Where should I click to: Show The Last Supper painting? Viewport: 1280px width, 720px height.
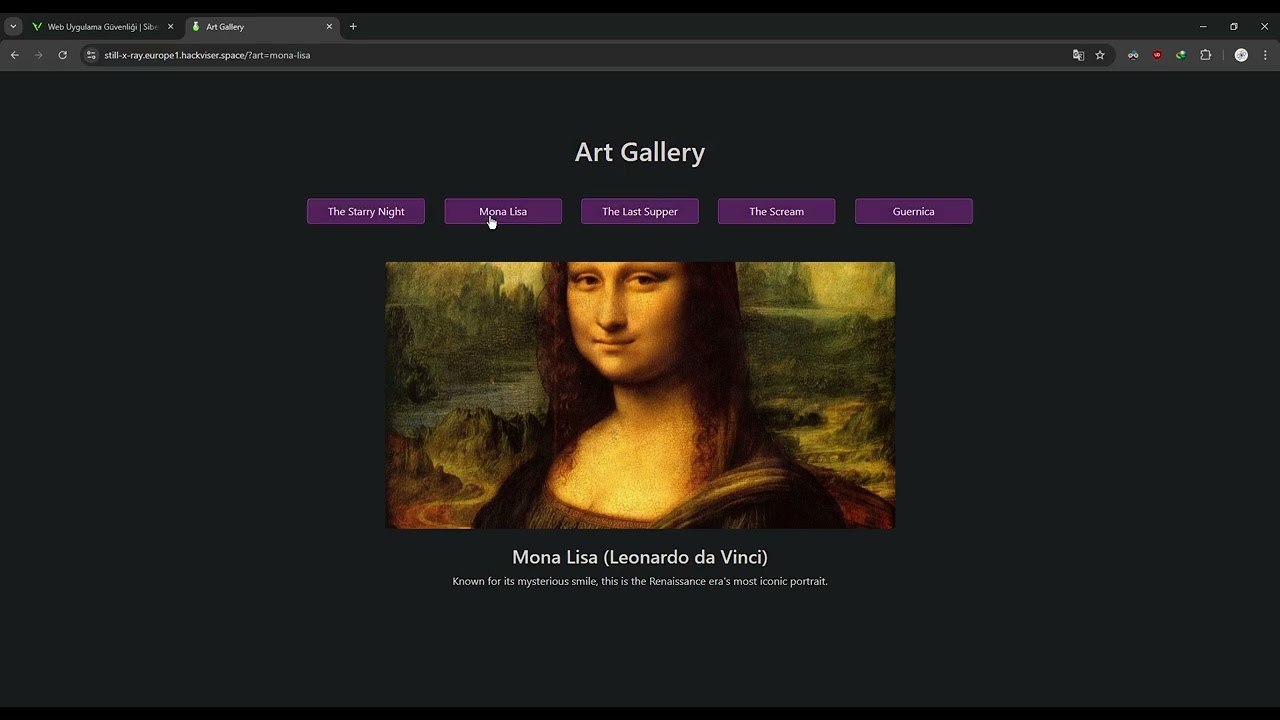[640, 211]
